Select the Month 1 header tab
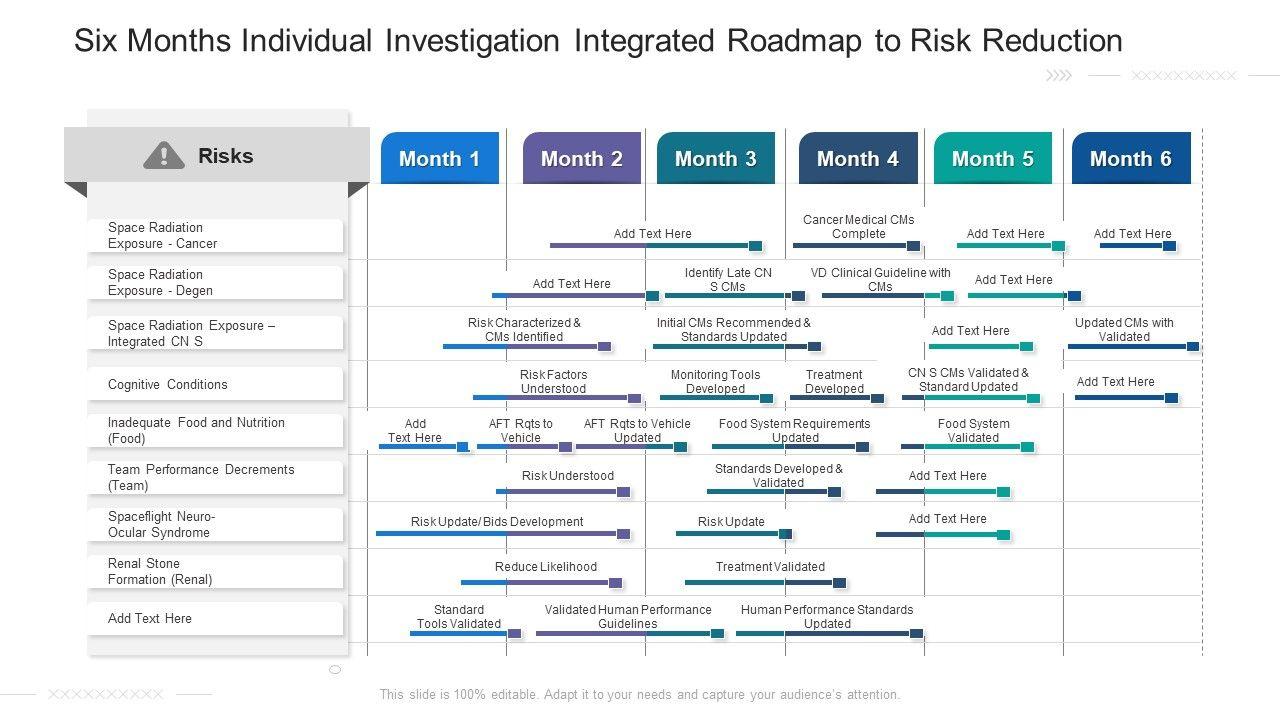 pyautogui.click(x=439, y=158)
